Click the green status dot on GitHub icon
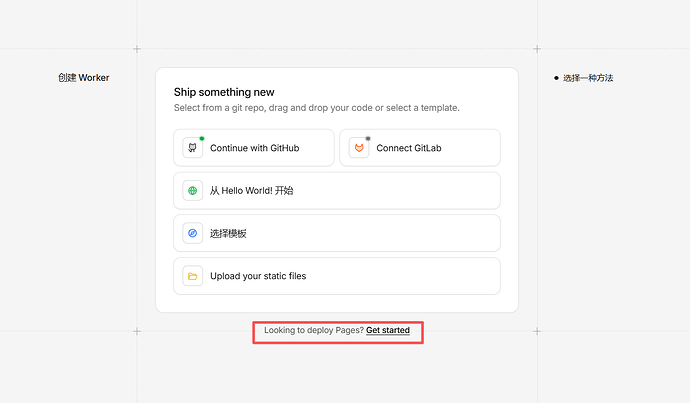Viewport: 690px width, 403px height. coord(202,139)
